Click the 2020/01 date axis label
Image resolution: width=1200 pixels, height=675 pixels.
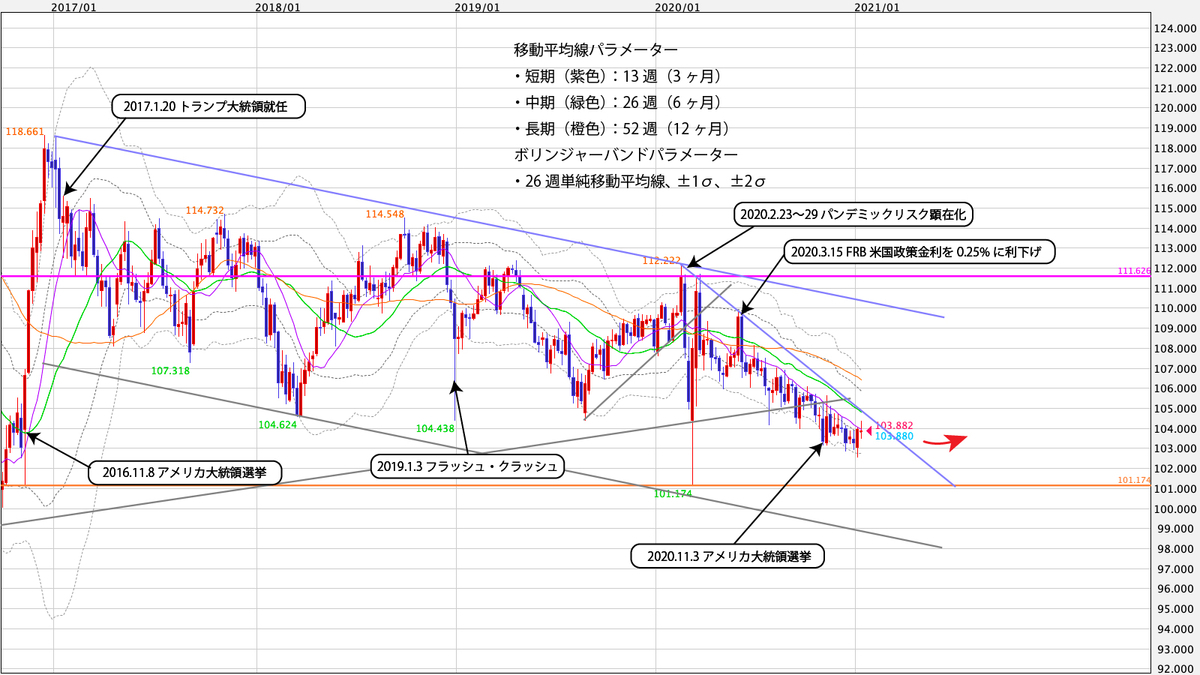tap(677, 7)
